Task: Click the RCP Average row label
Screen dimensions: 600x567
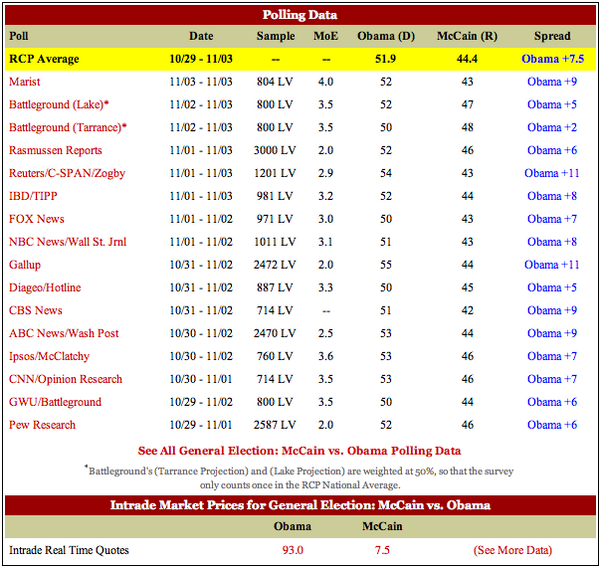Action: [x=44, y=59]
